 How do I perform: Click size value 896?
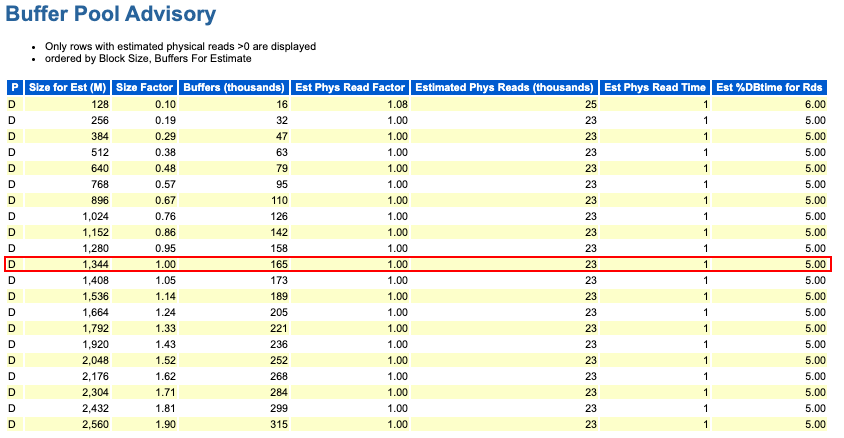[100, 200]
